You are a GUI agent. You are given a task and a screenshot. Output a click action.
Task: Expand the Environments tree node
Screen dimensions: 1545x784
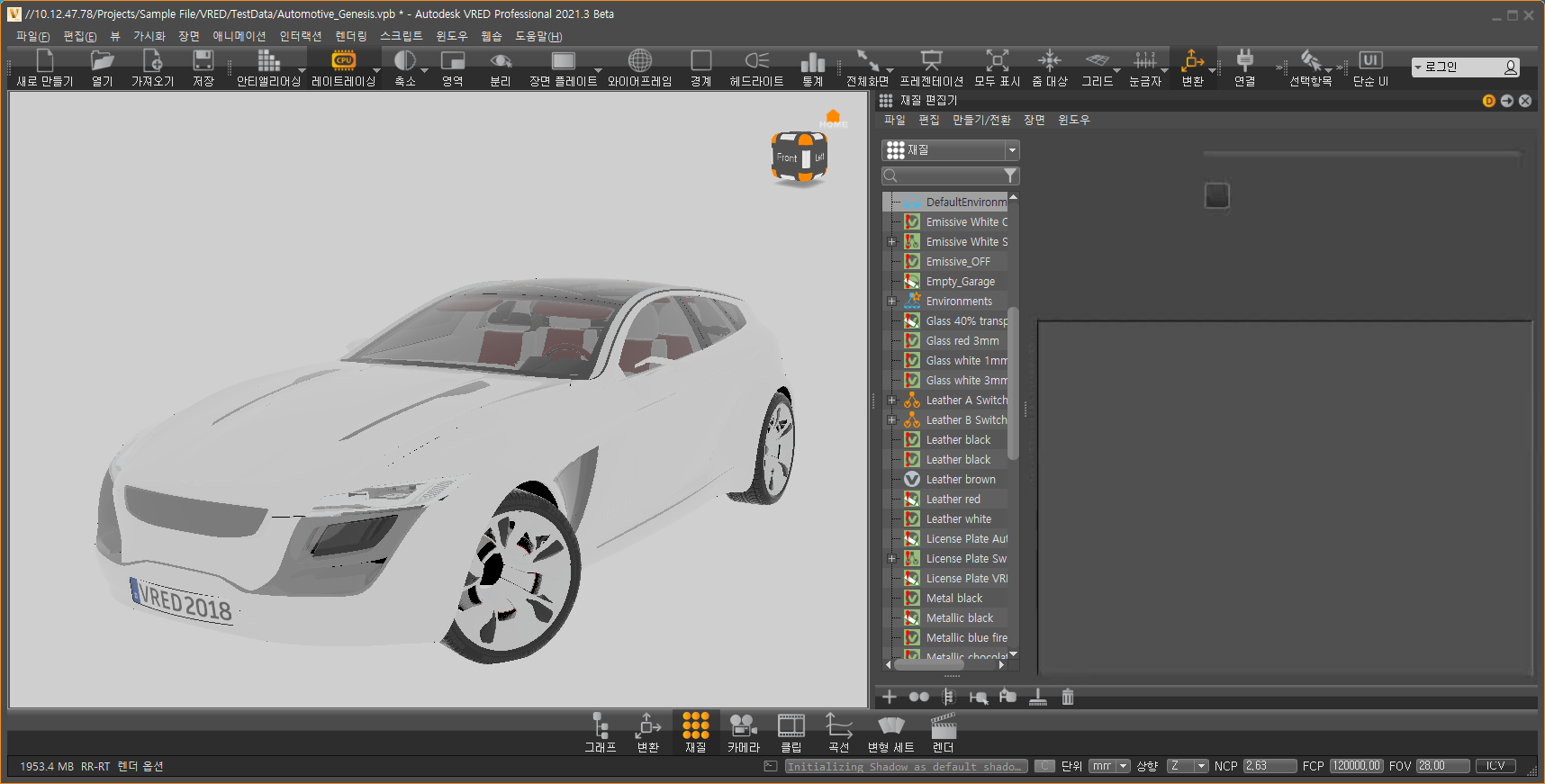click(892, 302)
